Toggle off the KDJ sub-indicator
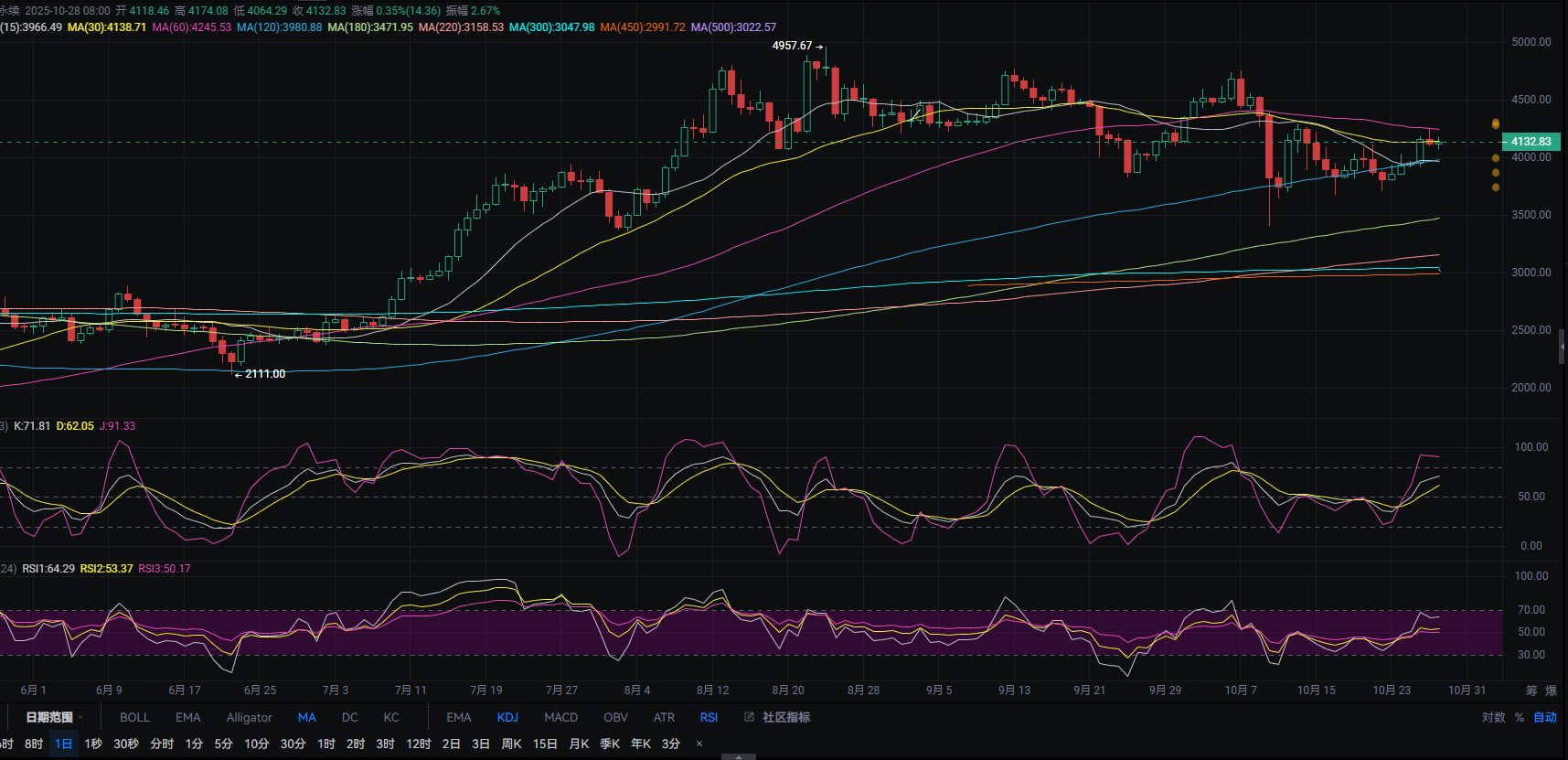 click(507, 717)
